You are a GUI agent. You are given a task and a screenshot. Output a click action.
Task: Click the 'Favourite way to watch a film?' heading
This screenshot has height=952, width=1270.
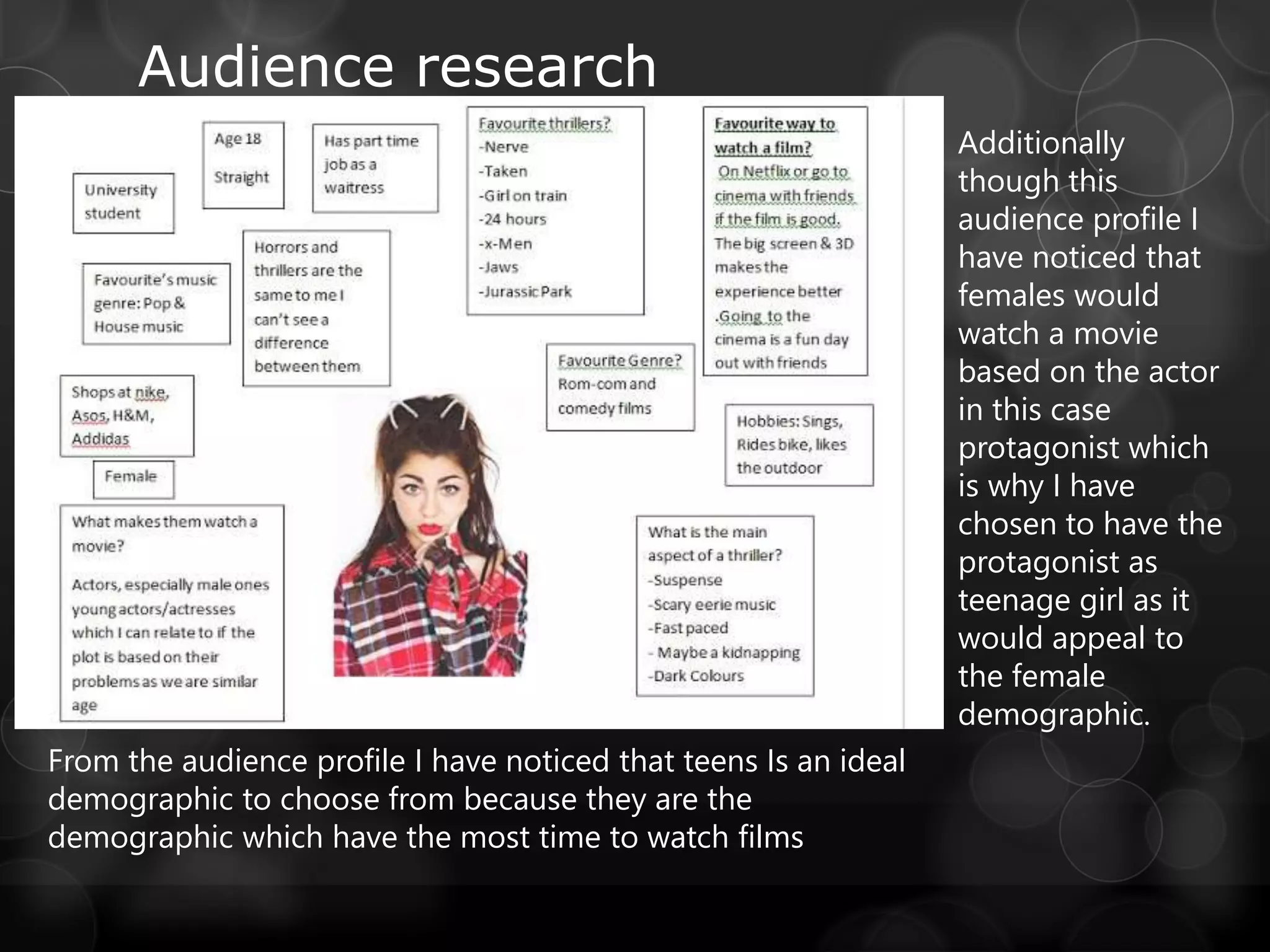click(x=775, y=136)
